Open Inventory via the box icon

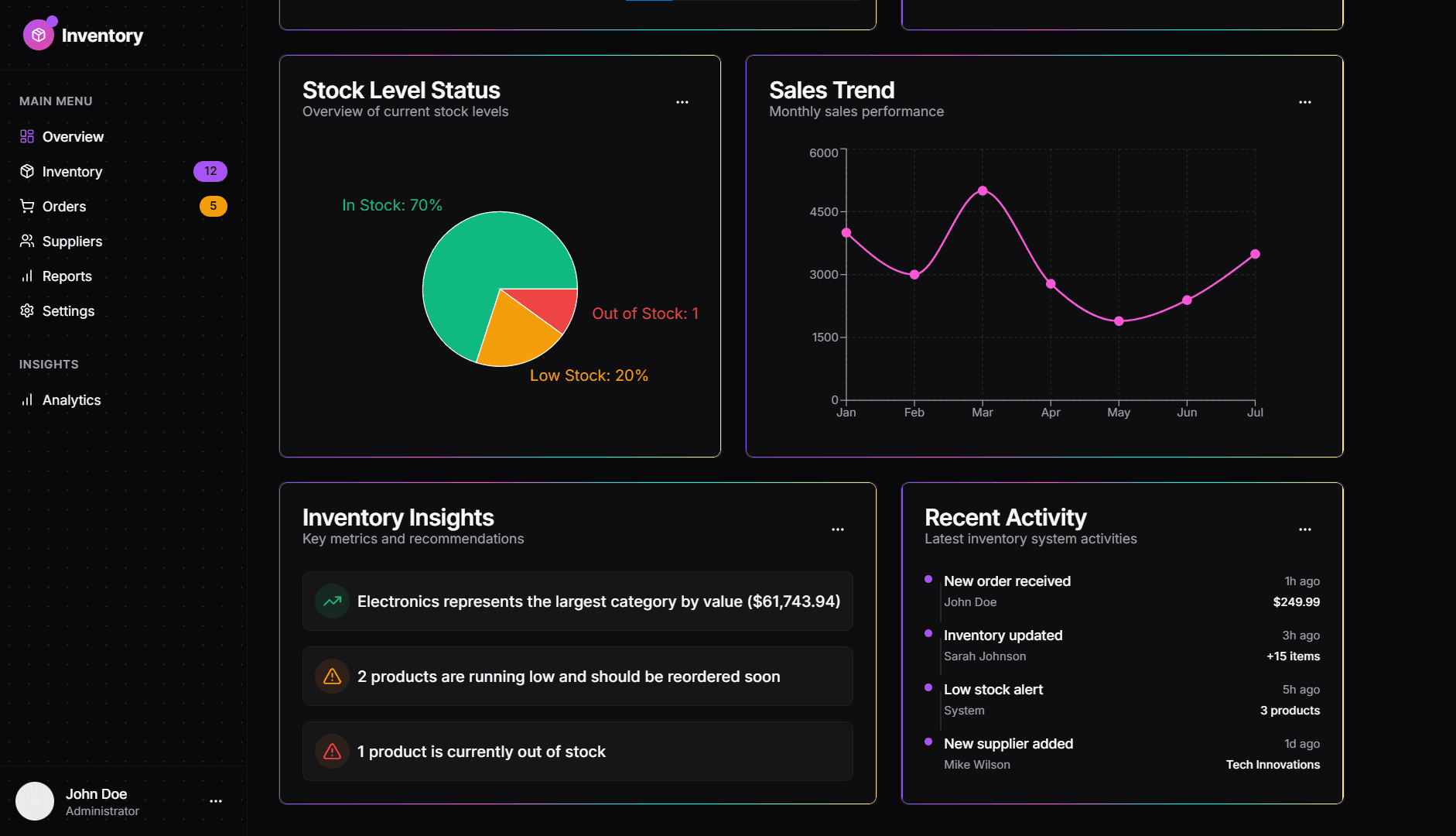(27, 171)
